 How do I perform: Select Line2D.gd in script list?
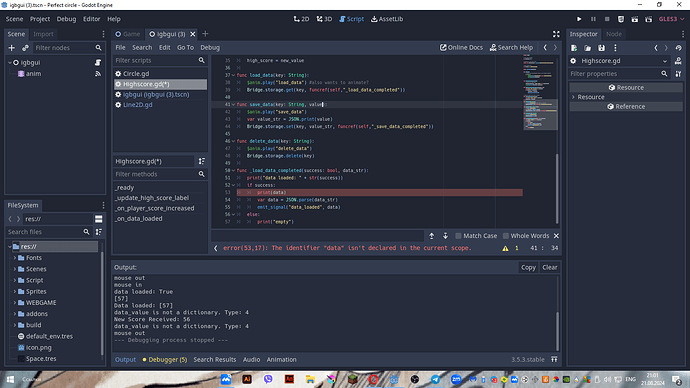(x=160, y=105)
